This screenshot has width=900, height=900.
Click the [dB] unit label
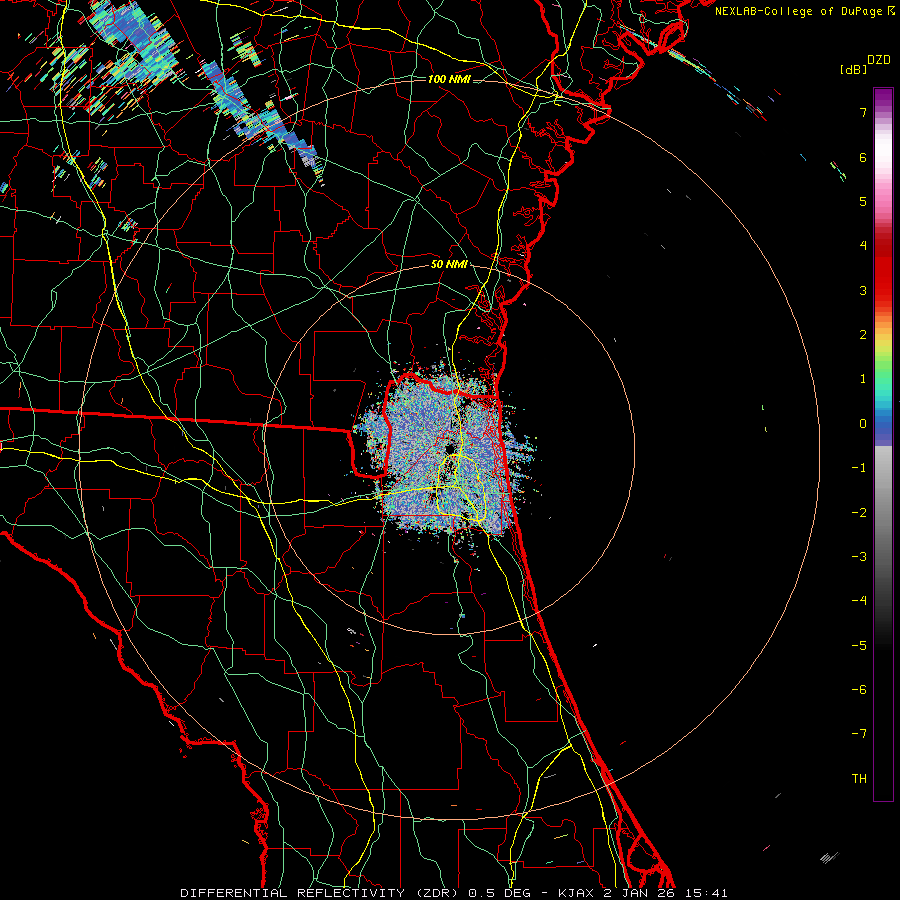point(853,69)
